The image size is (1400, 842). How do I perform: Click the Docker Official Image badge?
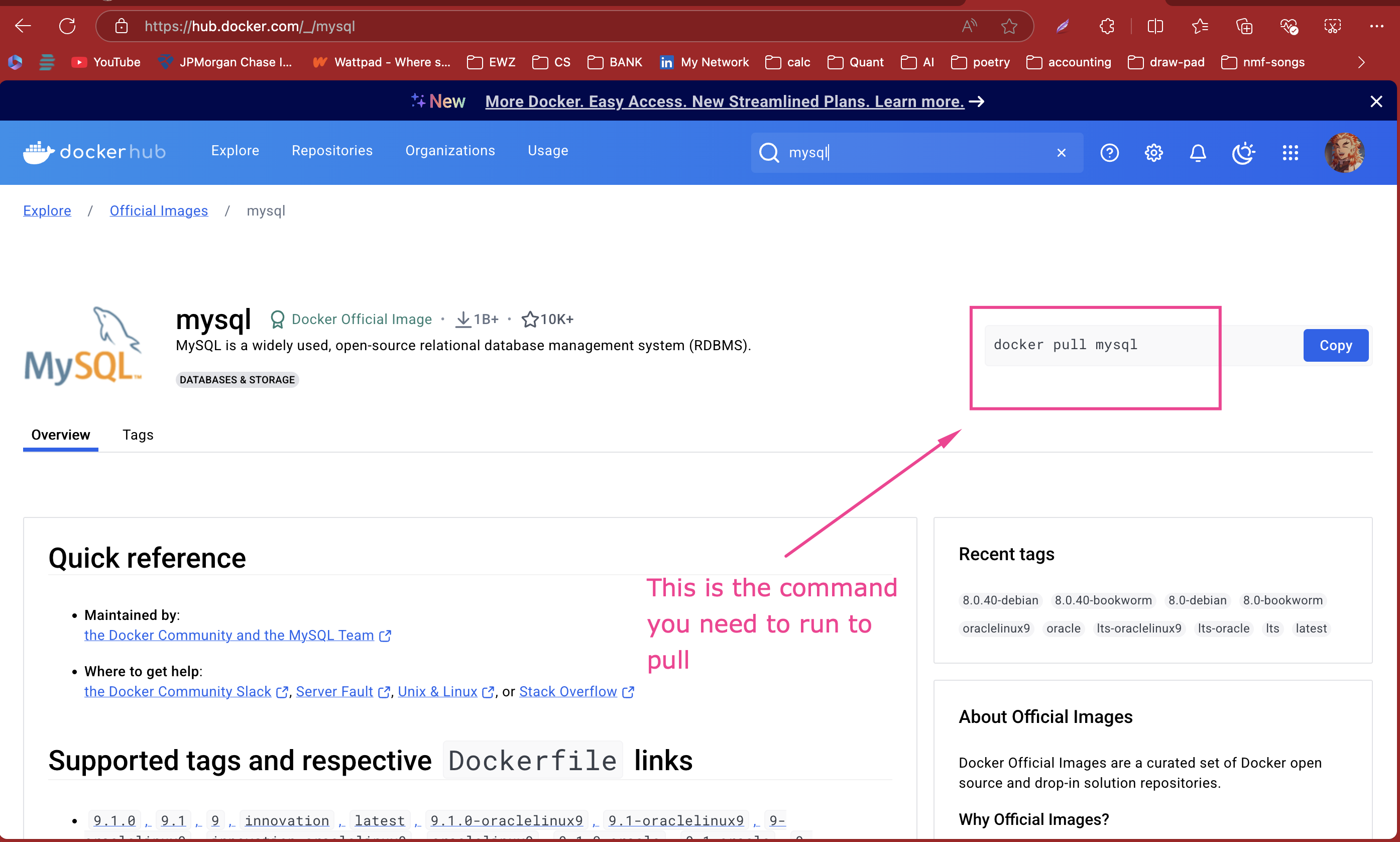click(x=351, y=320)
